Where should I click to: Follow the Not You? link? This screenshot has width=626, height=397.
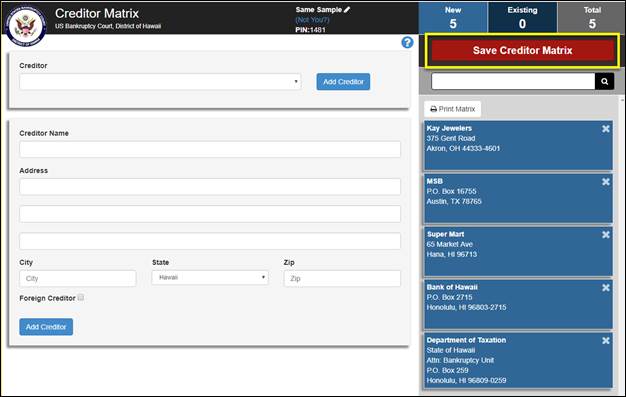point(312,20)
